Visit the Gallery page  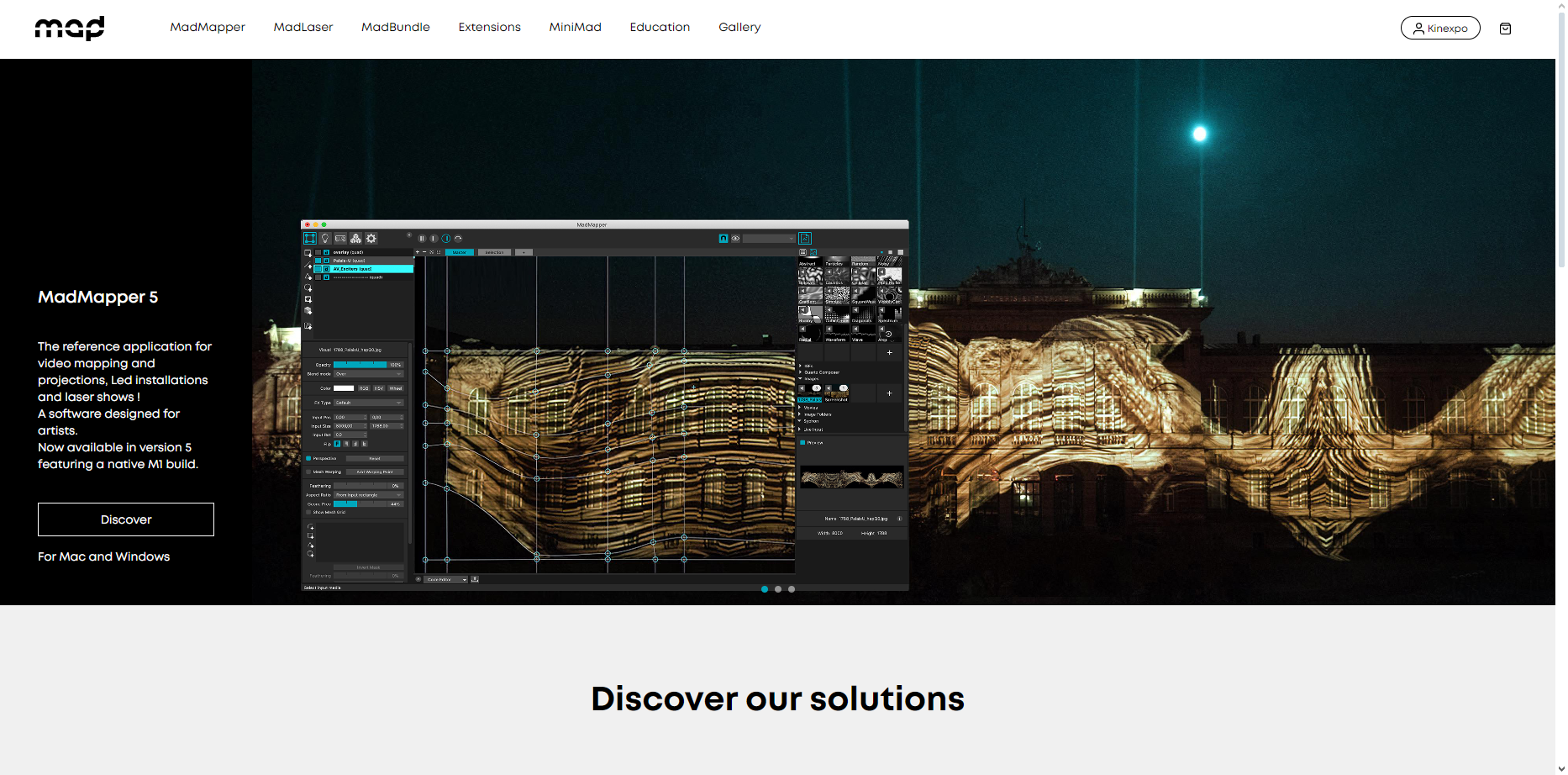pos(739,27)
